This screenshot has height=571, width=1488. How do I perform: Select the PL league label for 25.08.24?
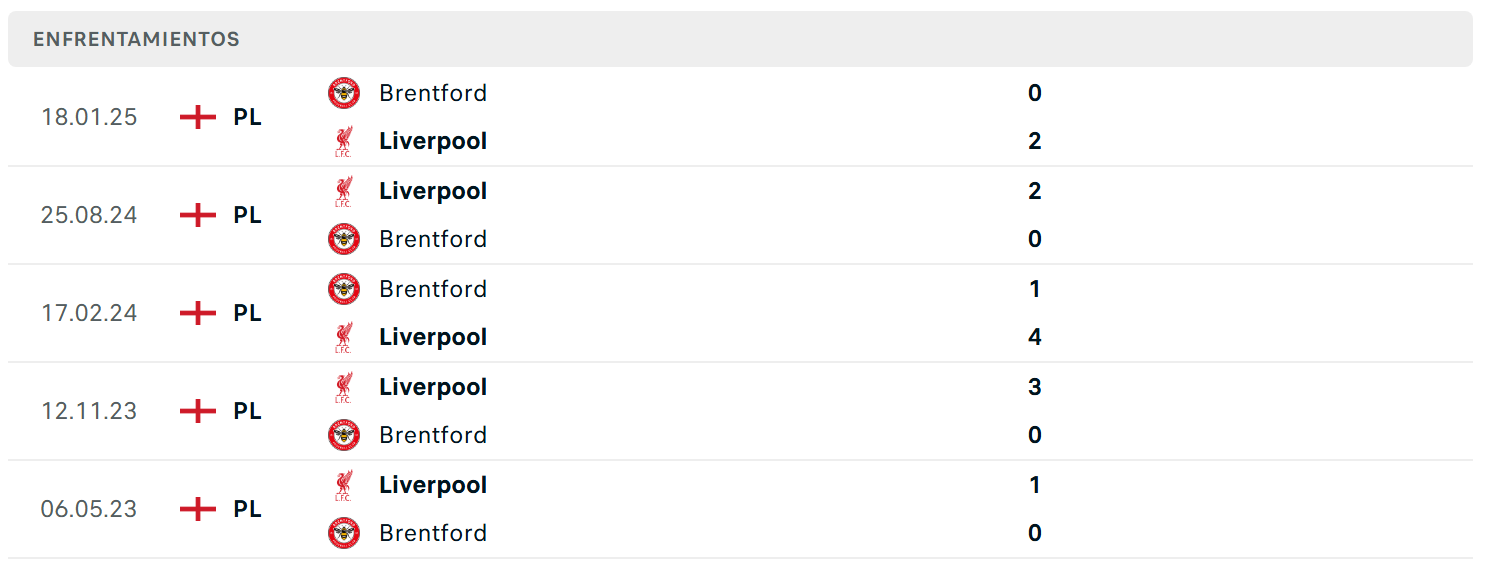(x=248, y=215)
